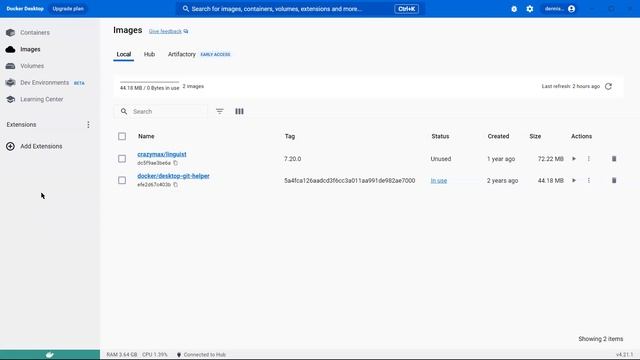
Task: Click the '2 years ago' created cell
Action: coord(502,181)
